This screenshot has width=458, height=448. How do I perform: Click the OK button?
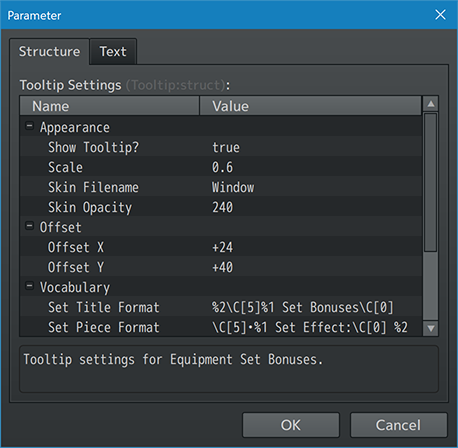coord(291,425)
